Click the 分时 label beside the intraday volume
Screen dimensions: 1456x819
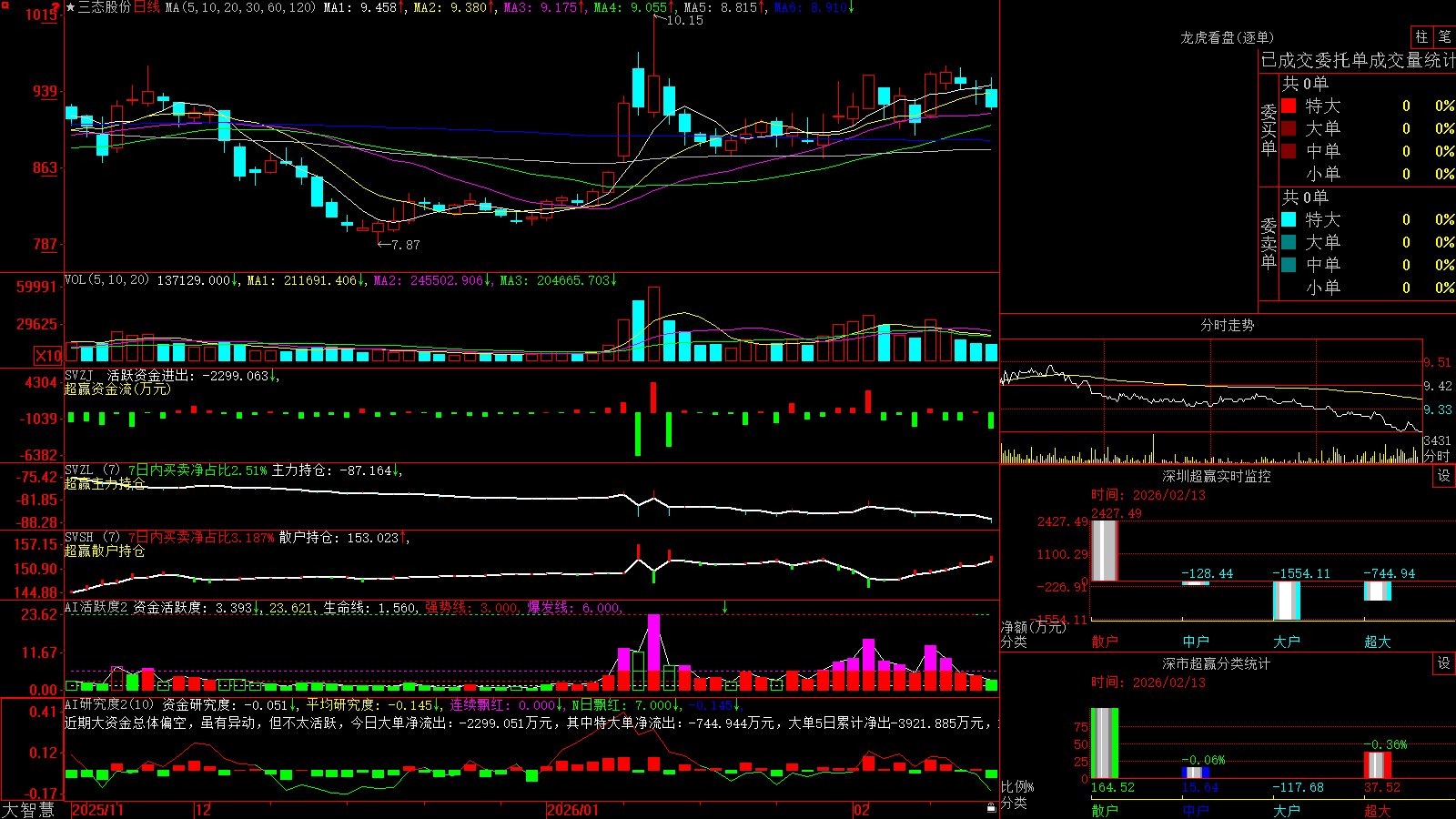click(1437, 456)
